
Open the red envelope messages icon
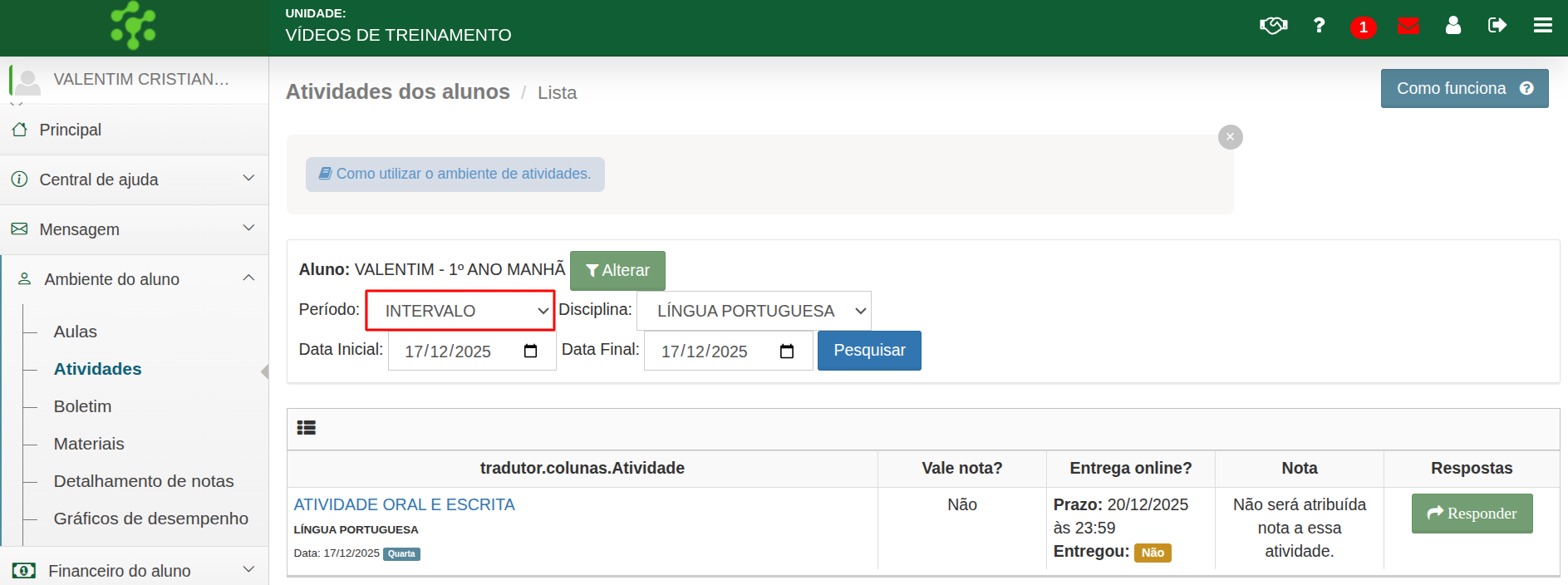click(1408, 27)
